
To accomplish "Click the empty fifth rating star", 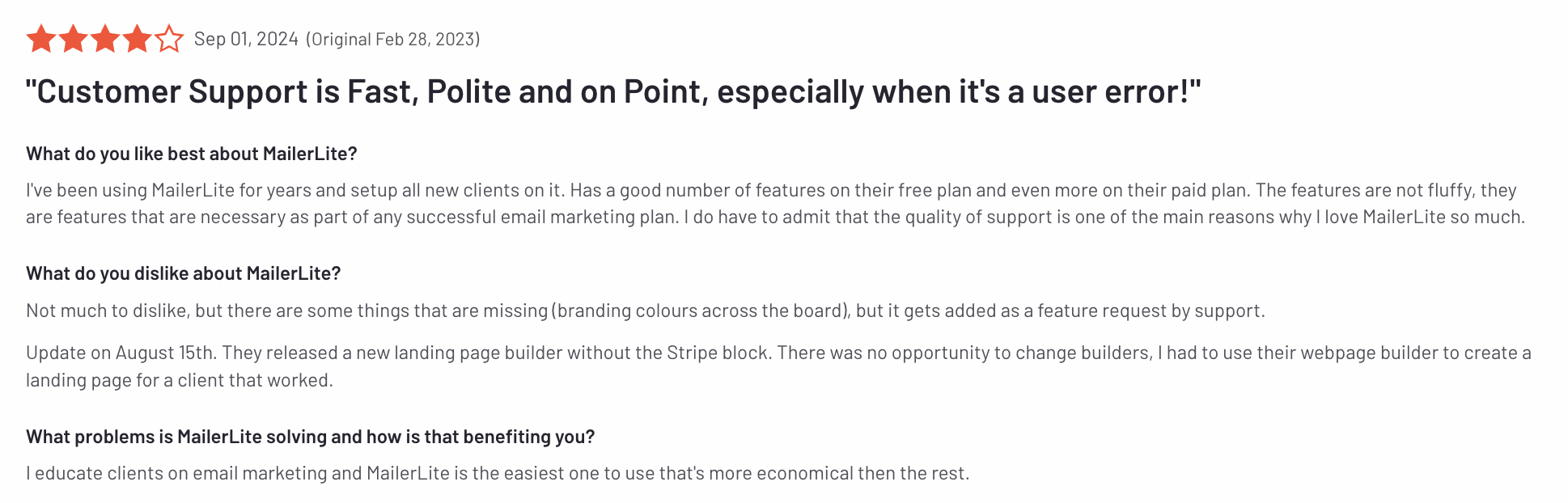I will [x=169, y=39].
